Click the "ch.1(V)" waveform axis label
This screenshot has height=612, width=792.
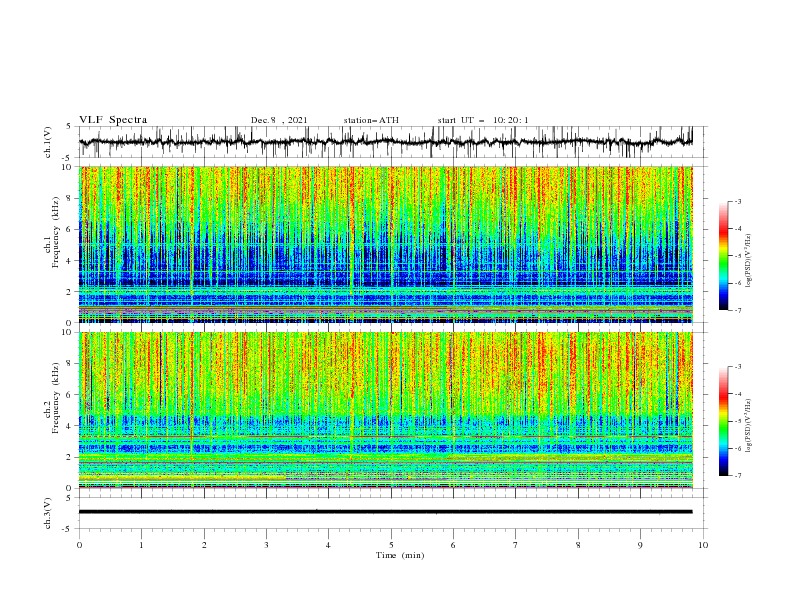48,142
